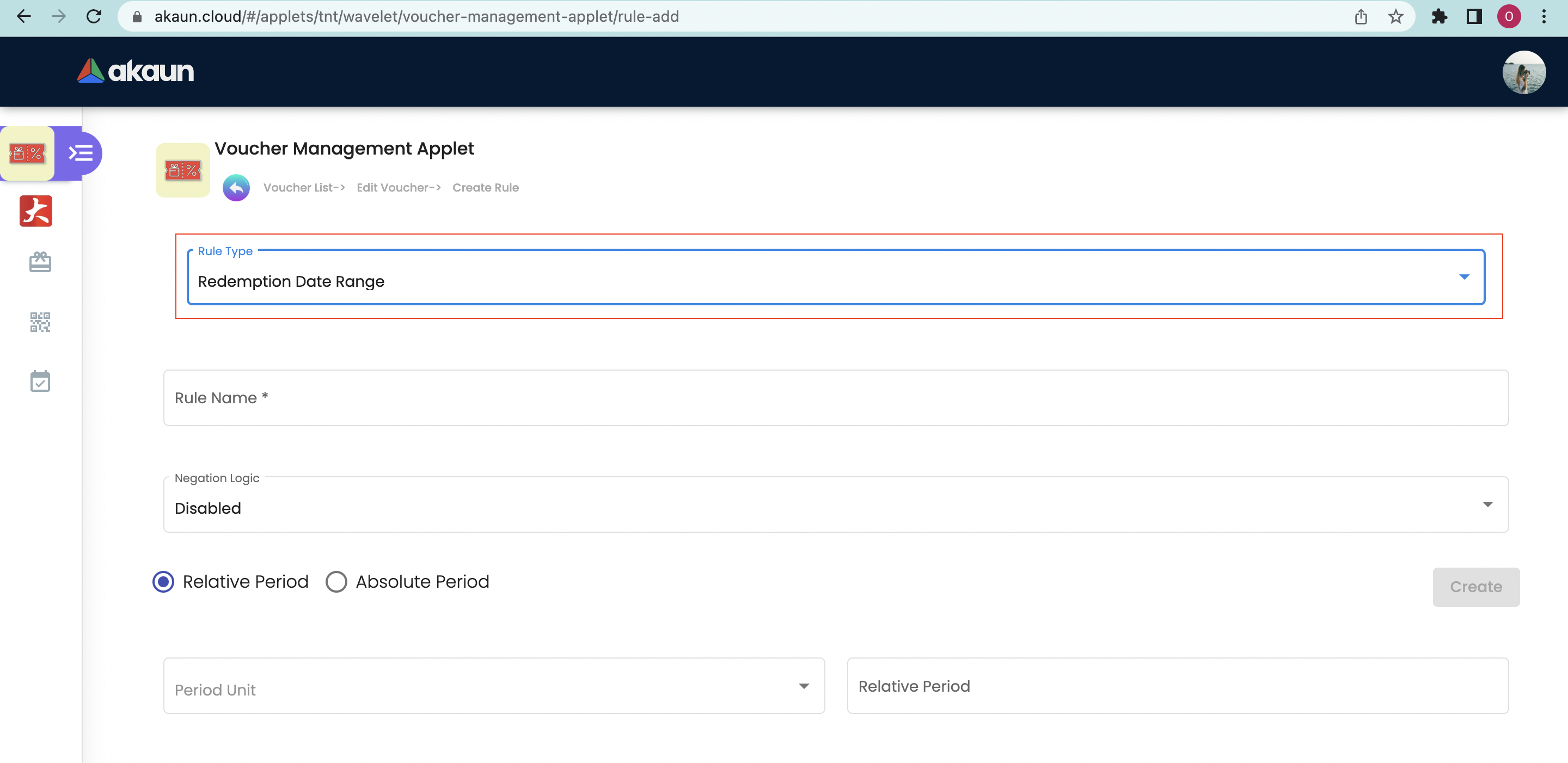
Task: Open the user profile avatar
Action: click(x=1523, y=72)
